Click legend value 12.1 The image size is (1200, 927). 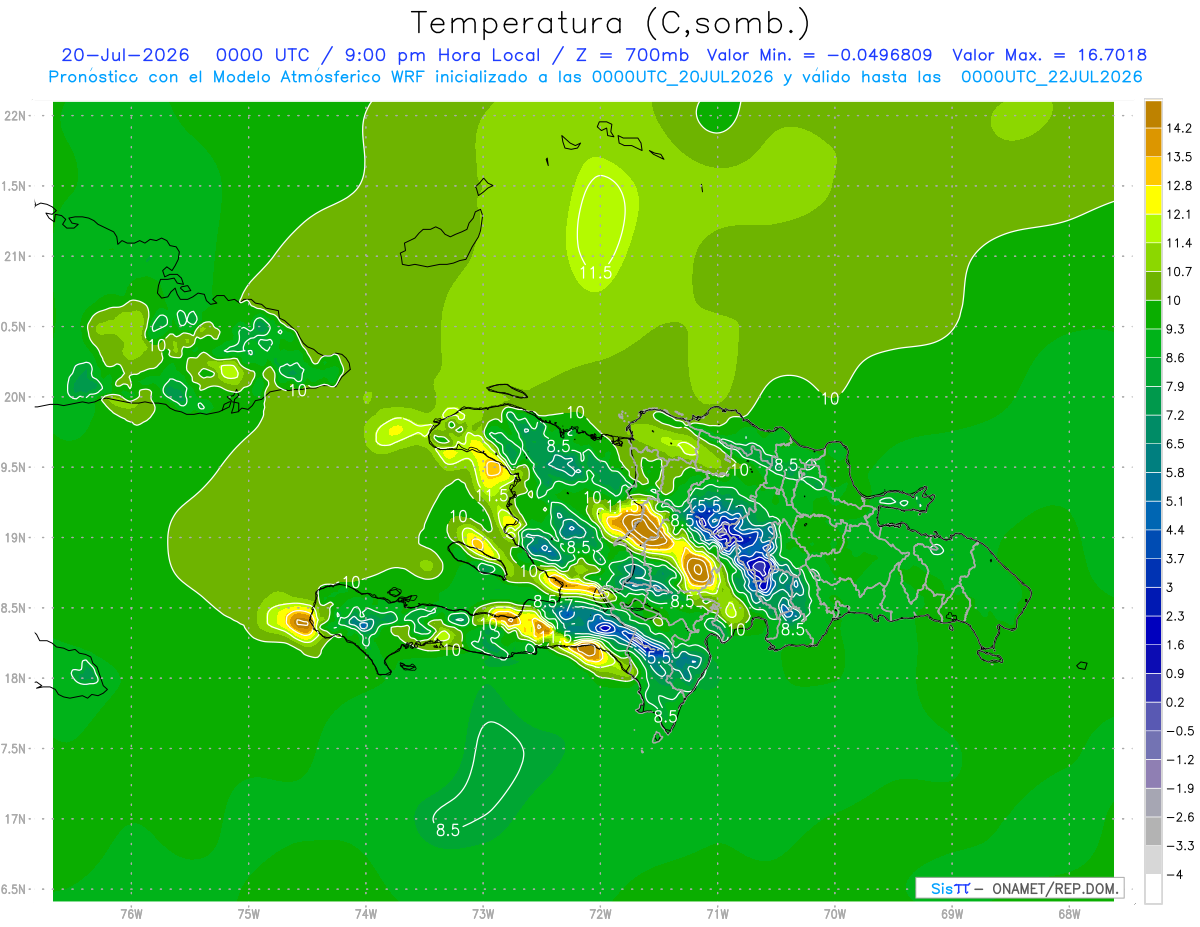pos(1179,215)
